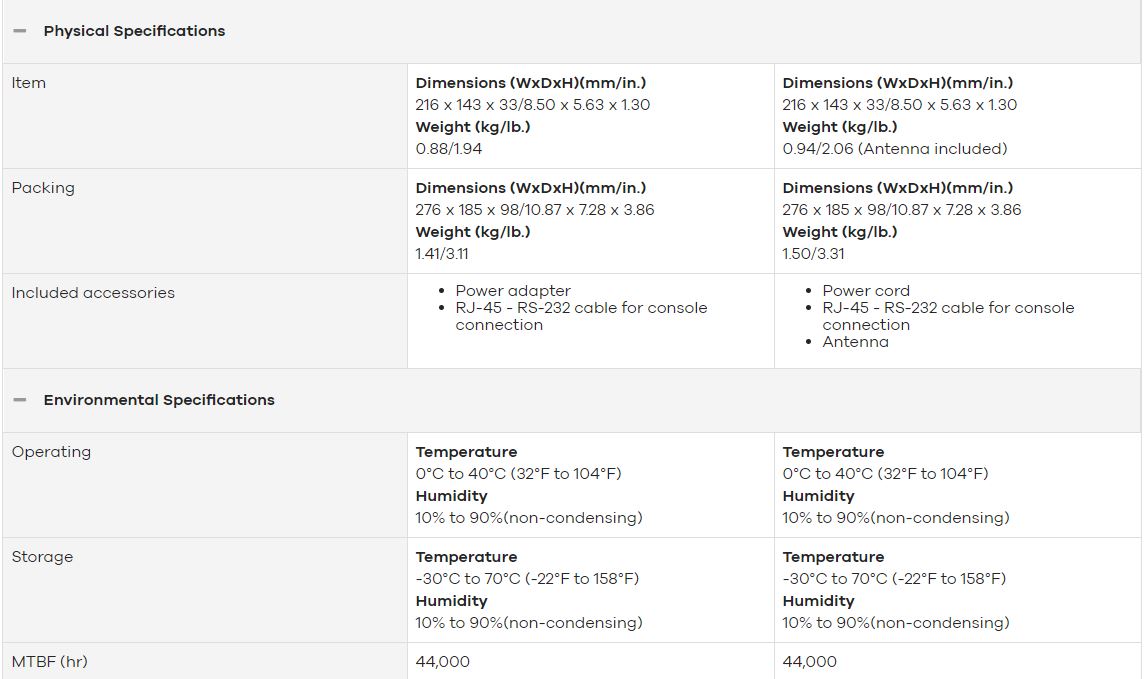Click the first storage temperature range value
This screenshot has height=679, width=1146.
[527, 579]
